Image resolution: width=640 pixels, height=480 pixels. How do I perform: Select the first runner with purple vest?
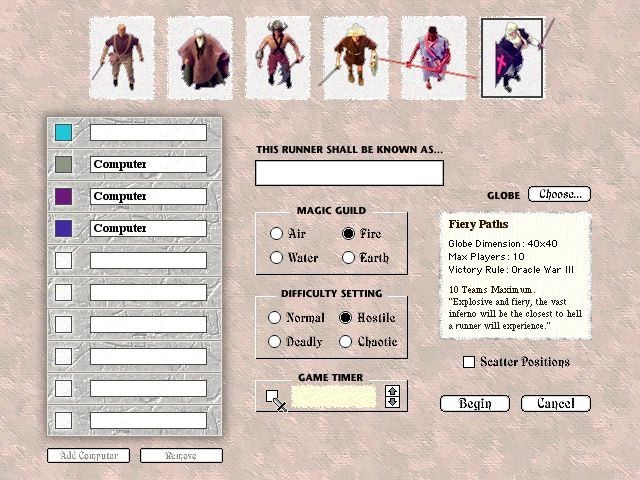tap(121, 56)
